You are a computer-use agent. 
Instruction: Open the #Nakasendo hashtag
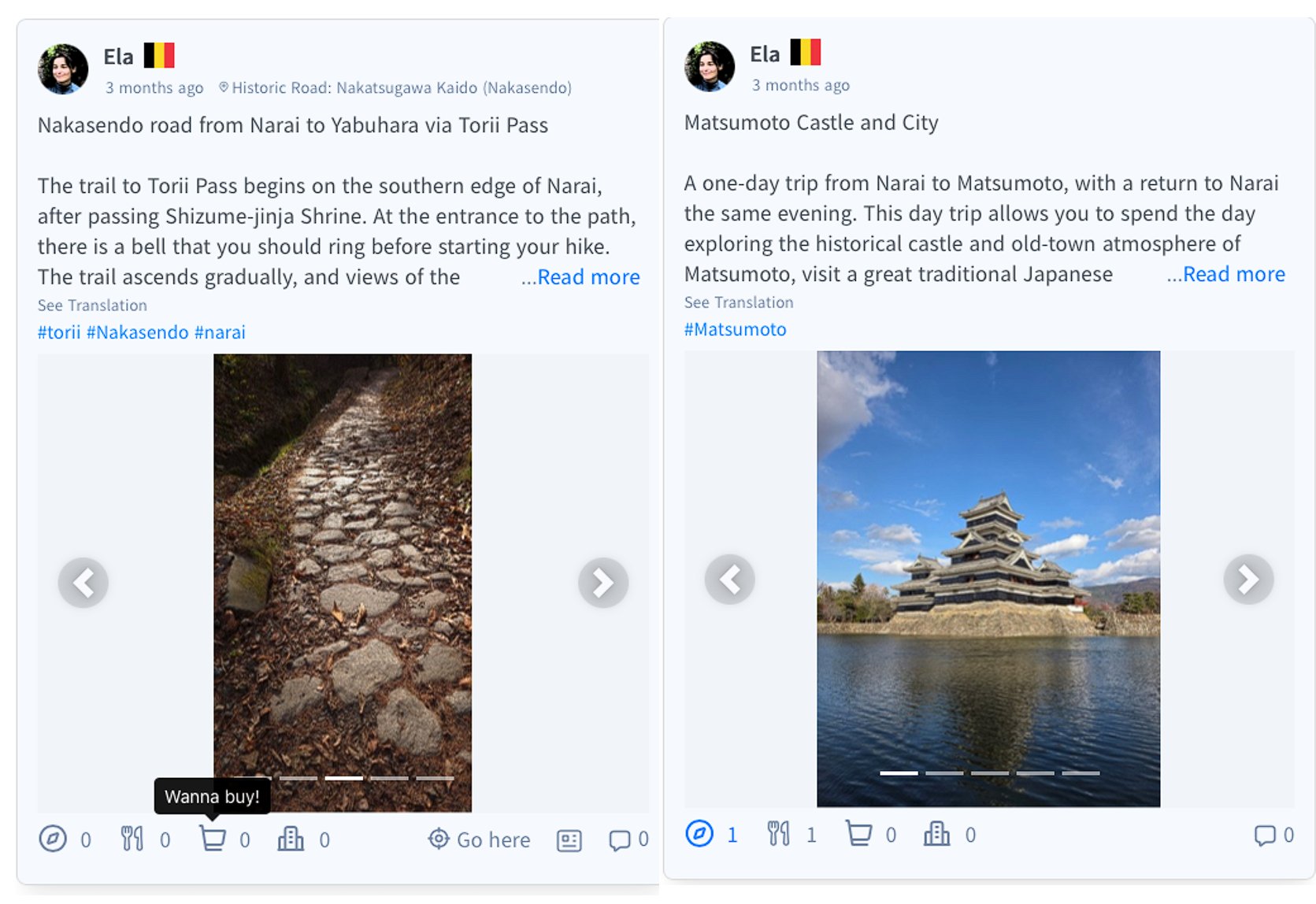[138, 332]
